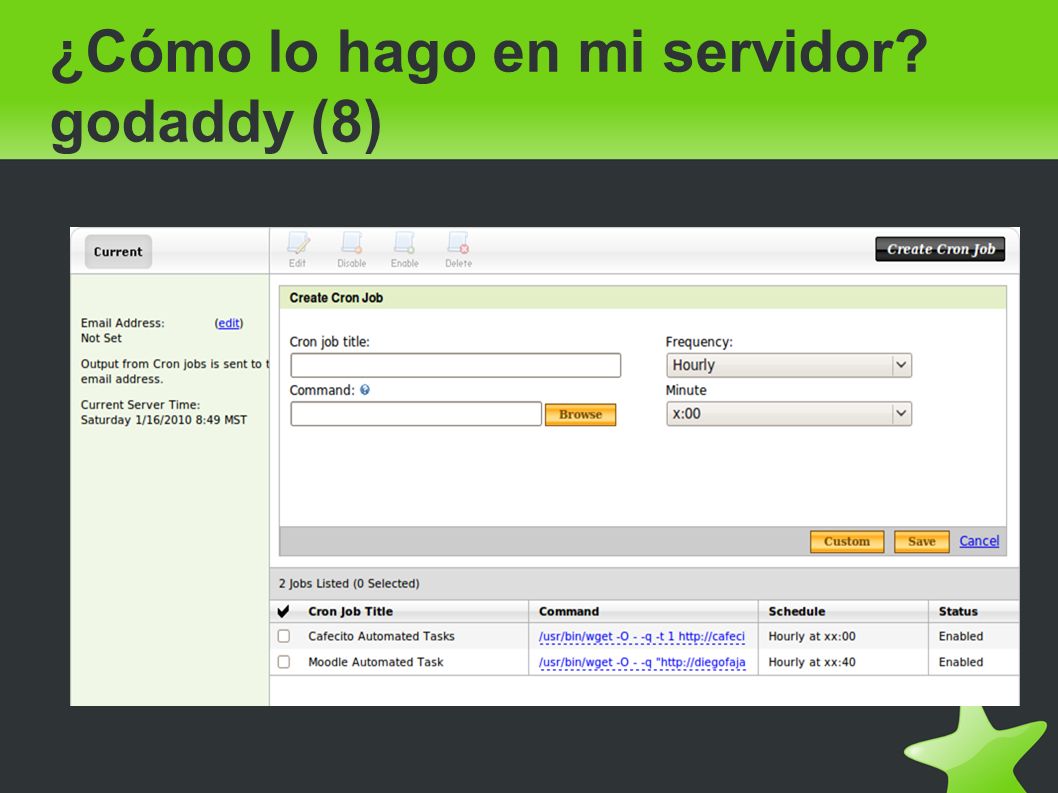Open the Minute dropdown showing x:00
Viewport: 1058px width, 793px height.
coord(789,414)
